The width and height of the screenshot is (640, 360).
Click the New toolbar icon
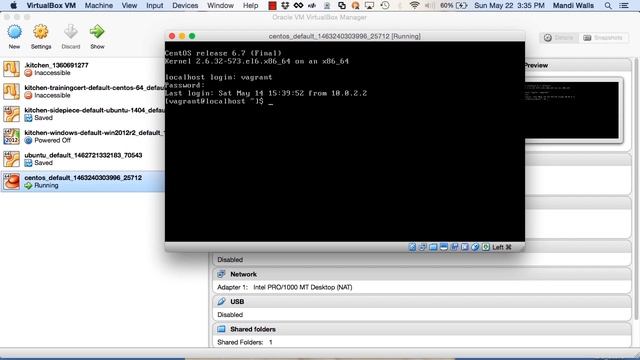point(14,32)
